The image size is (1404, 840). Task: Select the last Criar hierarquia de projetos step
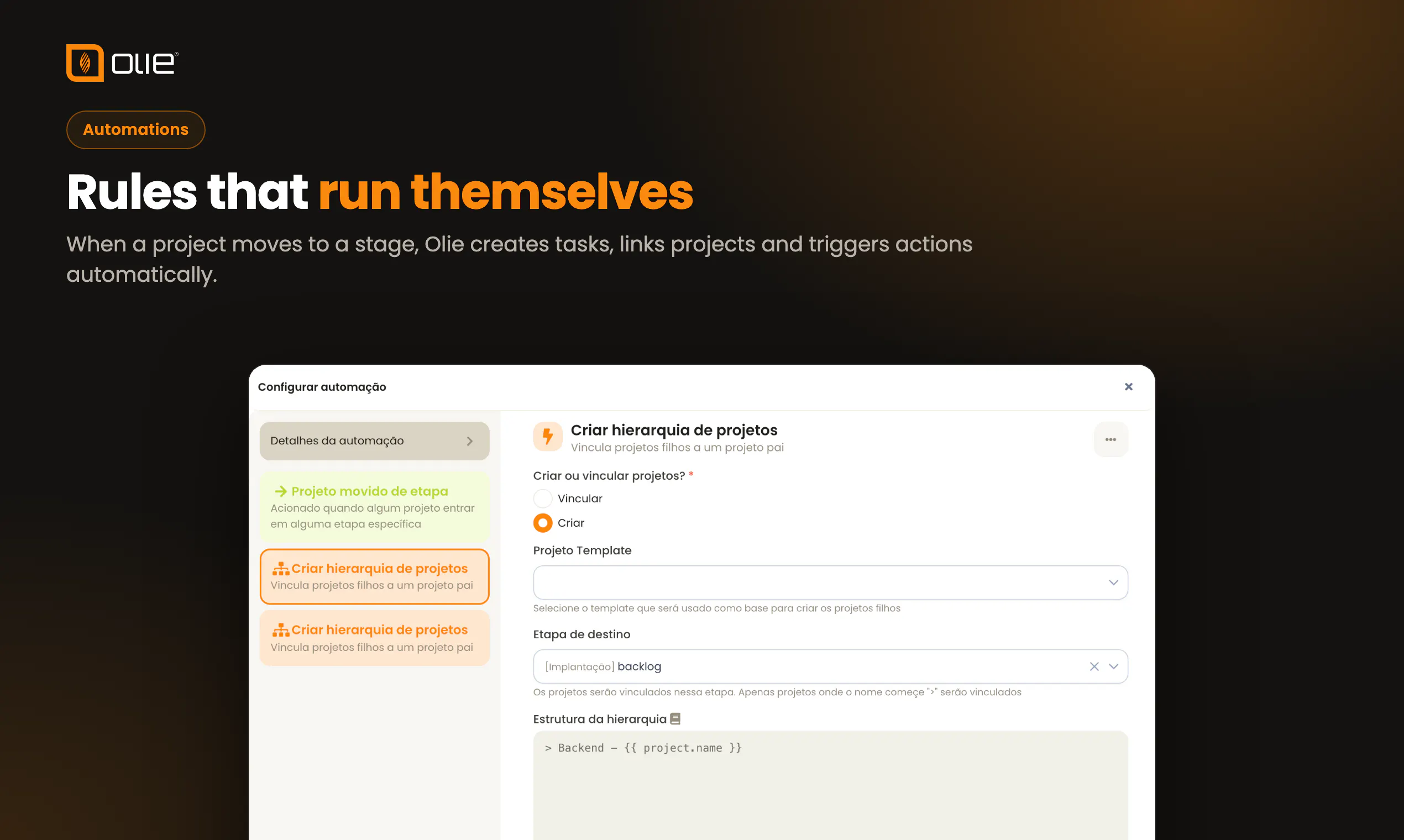tap(374, 638)
